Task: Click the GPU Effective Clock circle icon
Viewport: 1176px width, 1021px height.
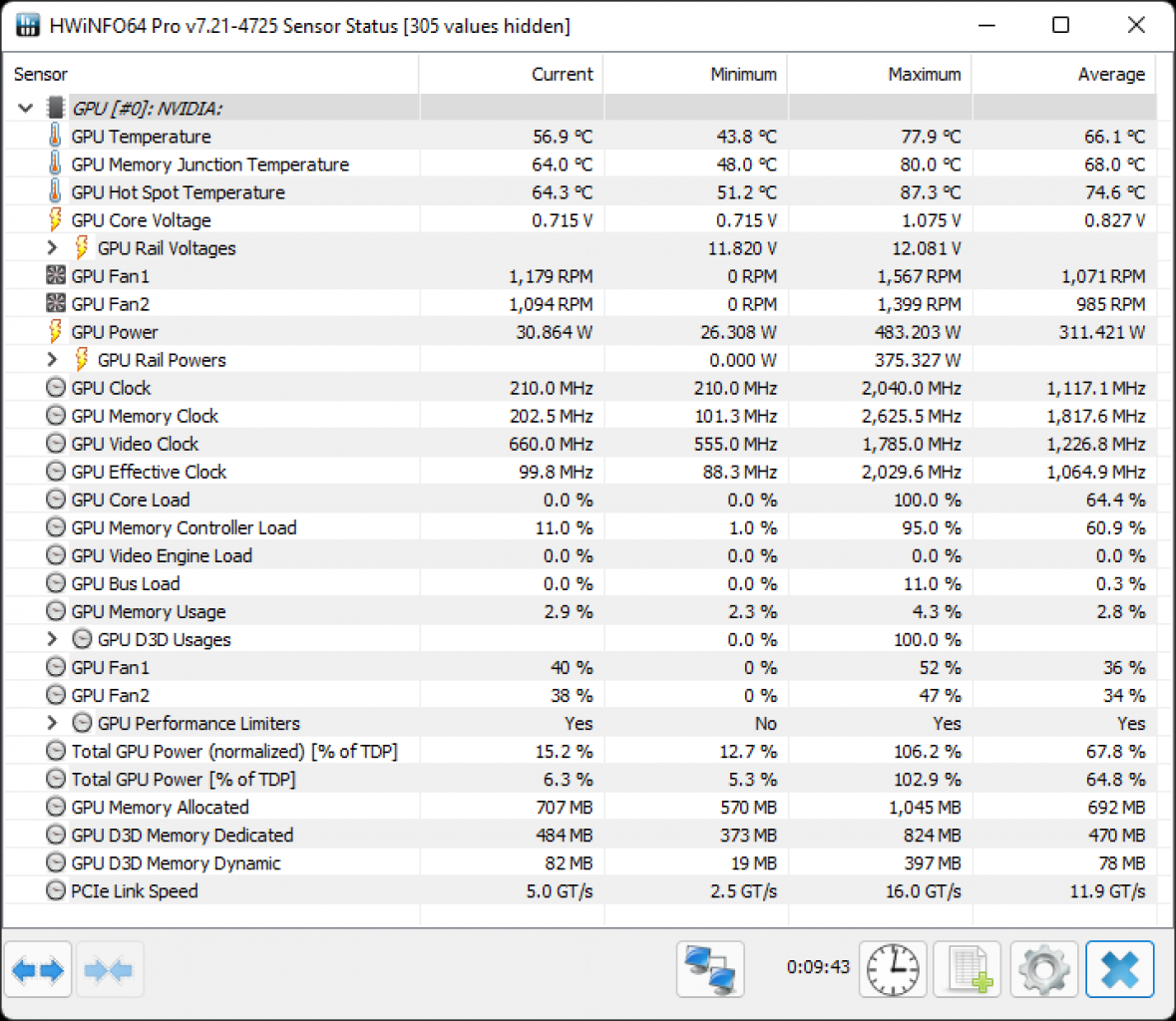Action: coord(56,471)
